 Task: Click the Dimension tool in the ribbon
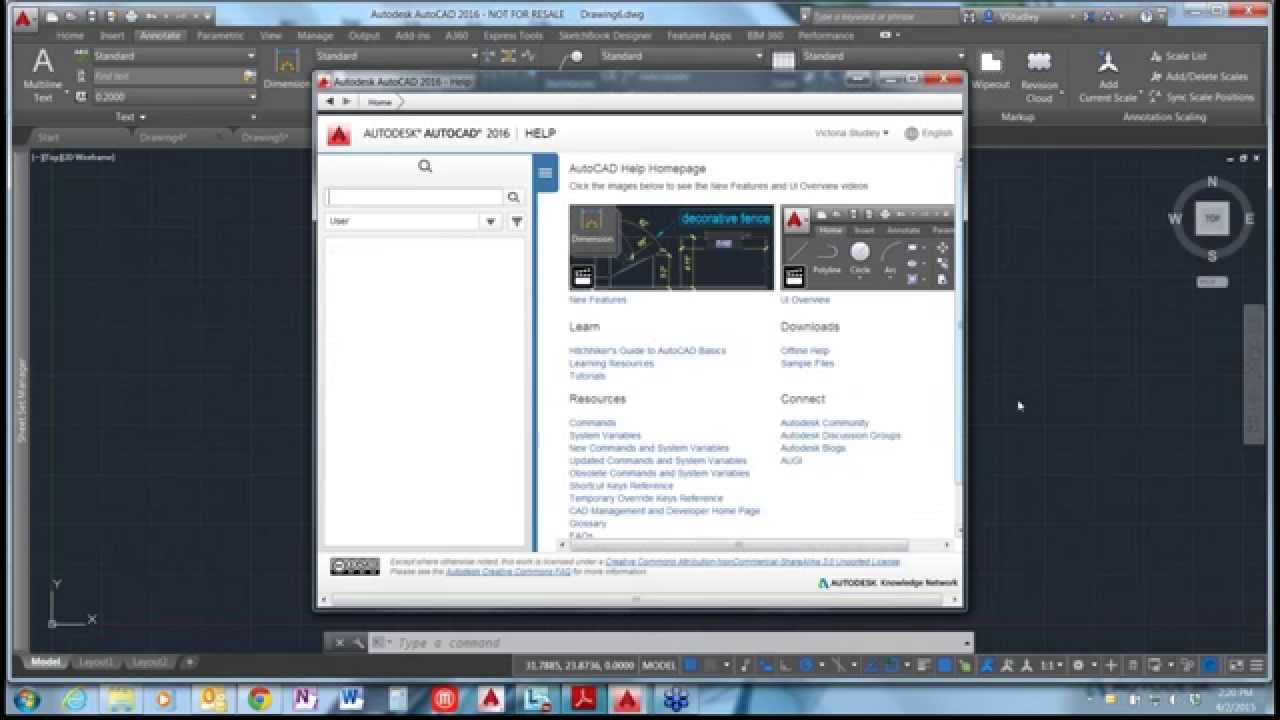(287, 69)
